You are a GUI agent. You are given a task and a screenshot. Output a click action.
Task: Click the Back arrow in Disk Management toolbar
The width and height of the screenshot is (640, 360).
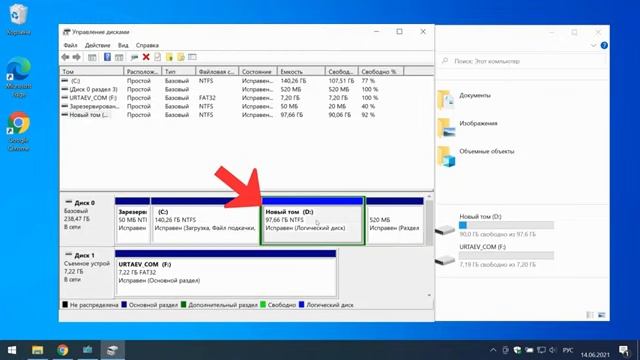click(65, 57)
